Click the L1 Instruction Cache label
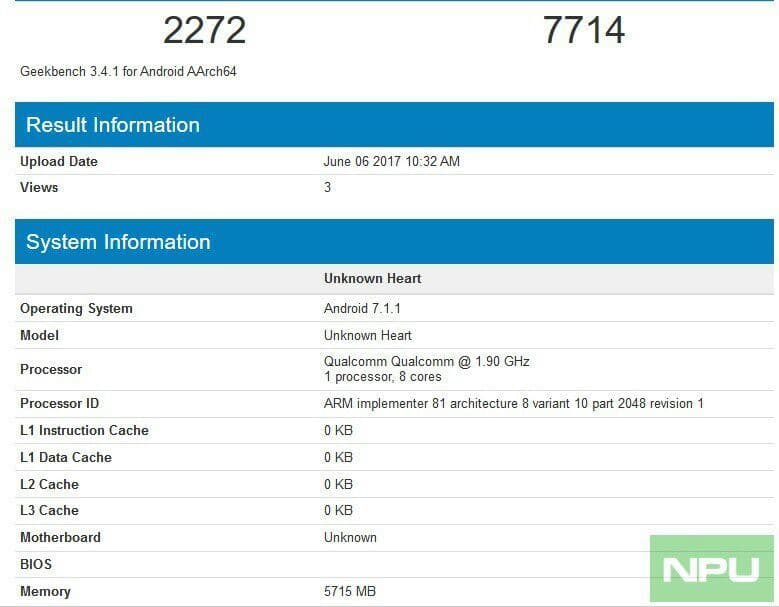Image resolution: width=779 pixels, height=607 pixels. tap(84, 430)
